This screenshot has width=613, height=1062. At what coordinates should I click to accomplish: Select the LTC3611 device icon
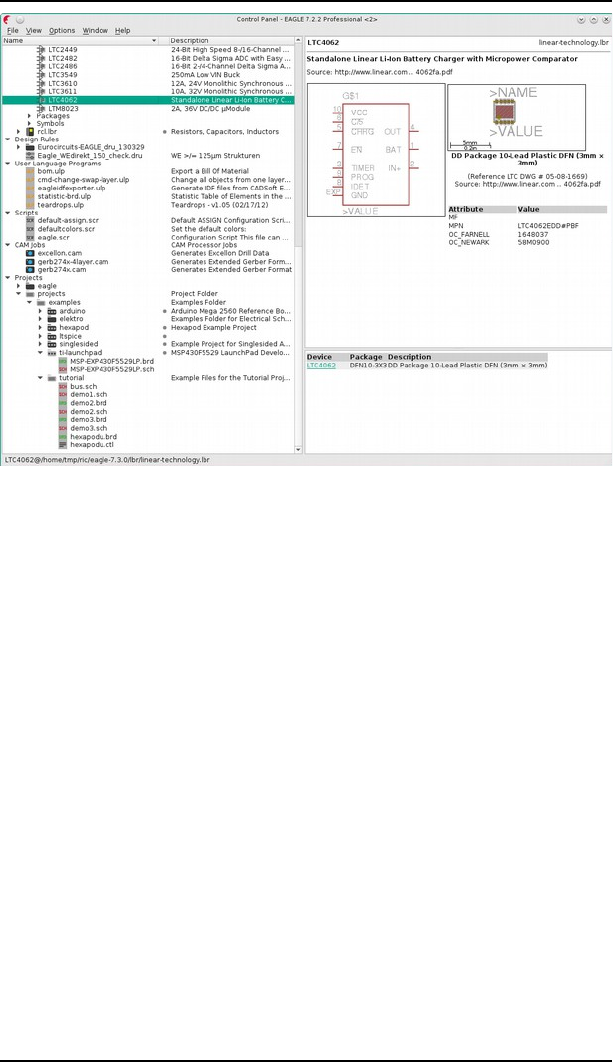41,91
